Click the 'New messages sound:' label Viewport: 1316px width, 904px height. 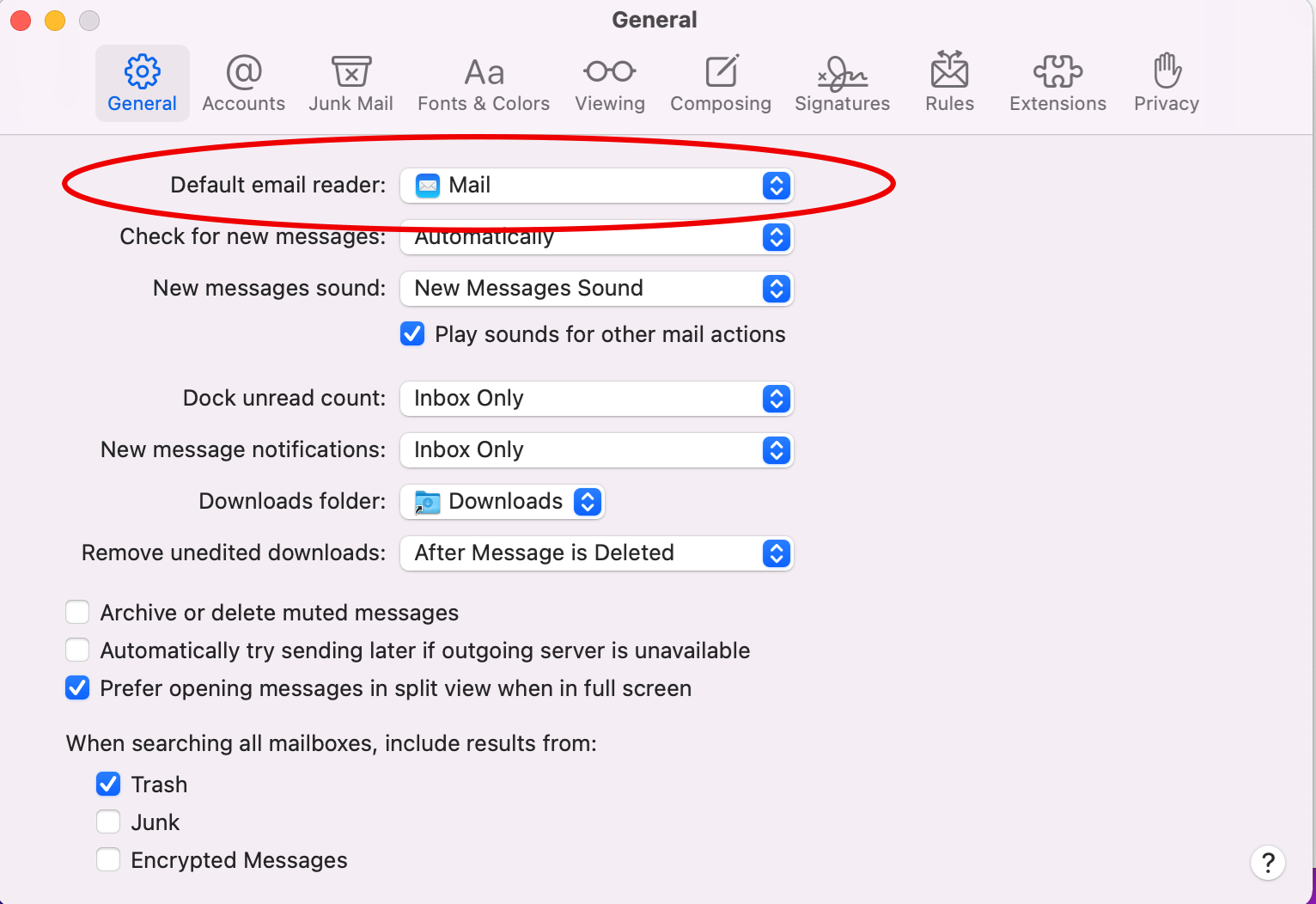(269, 288)
